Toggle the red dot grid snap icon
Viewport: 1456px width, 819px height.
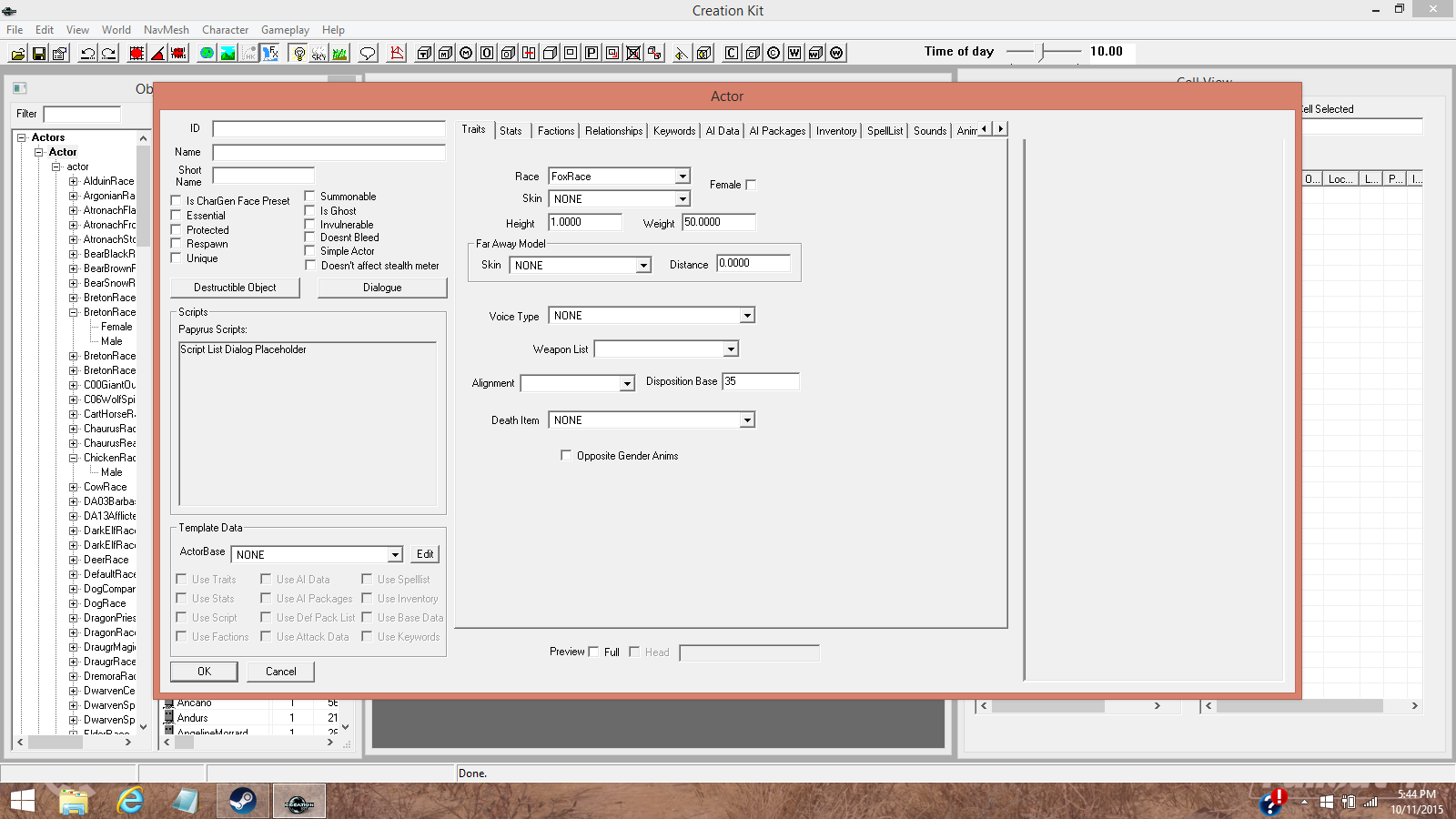coord(137,53)
